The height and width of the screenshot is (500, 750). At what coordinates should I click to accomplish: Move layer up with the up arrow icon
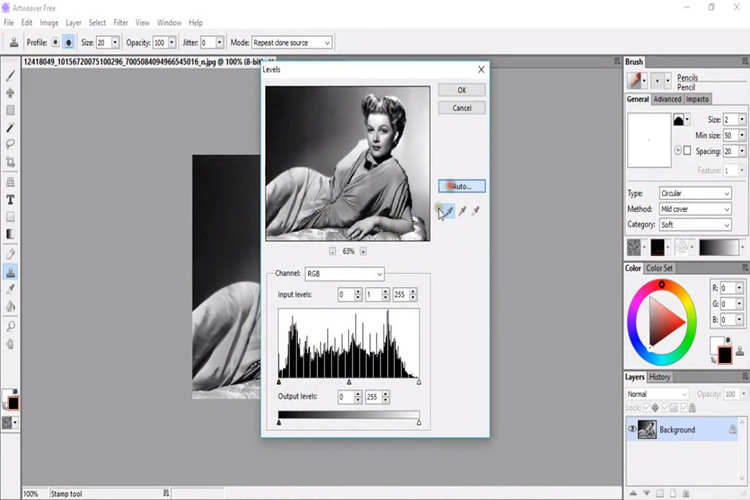[x=633, y=493]
